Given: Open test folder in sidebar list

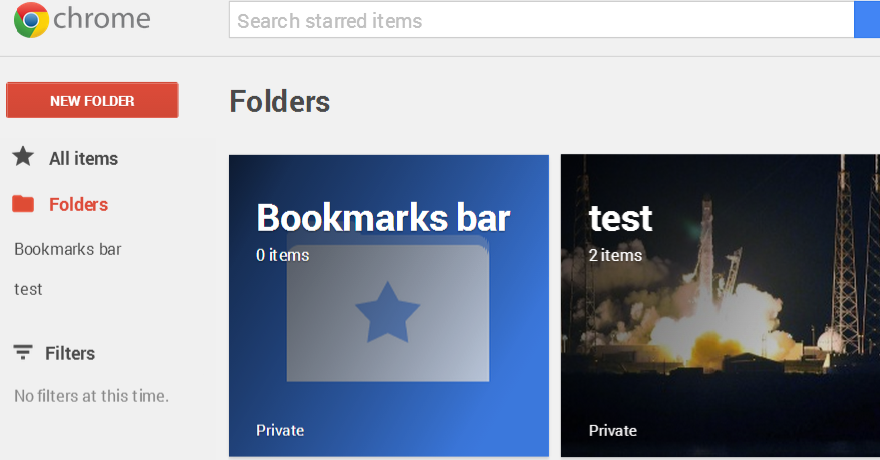Looking at the screenshot, I should [x=28, y=289].
